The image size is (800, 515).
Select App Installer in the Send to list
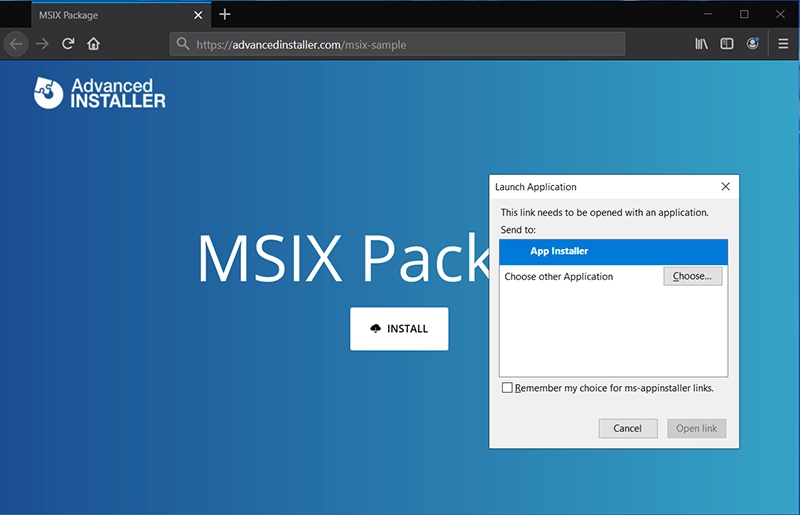[x=613, y=251]
